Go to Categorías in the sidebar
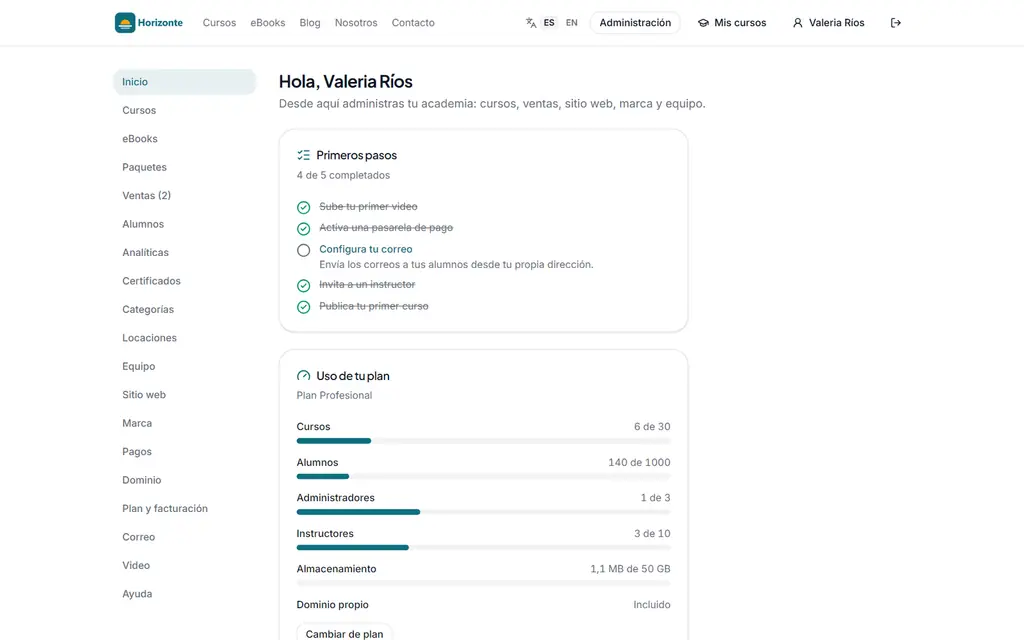The width and height of the screenshot is (1024, 640). click(184, 310)
